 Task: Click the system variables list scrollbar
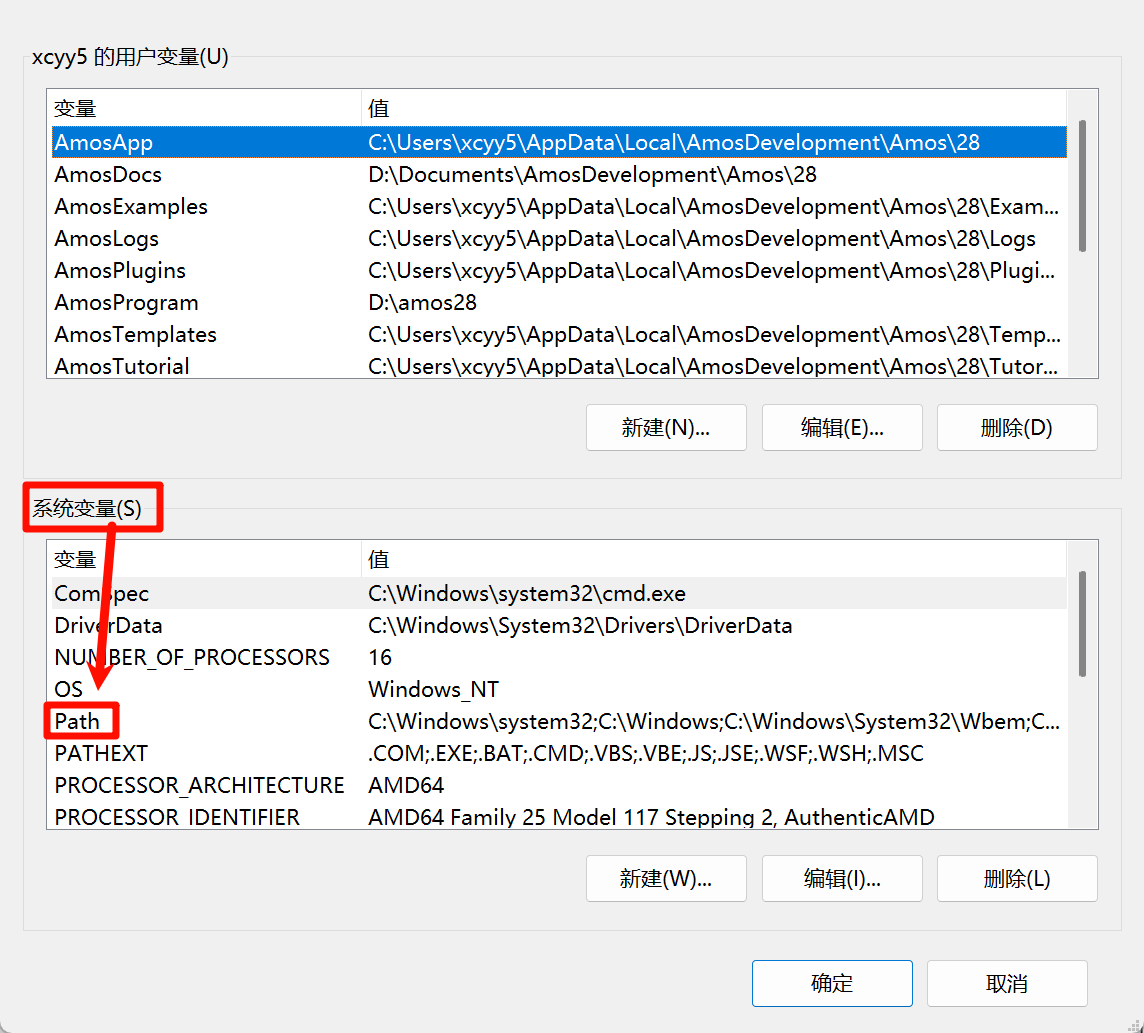pyautogui.click(x=1082, y=624)
